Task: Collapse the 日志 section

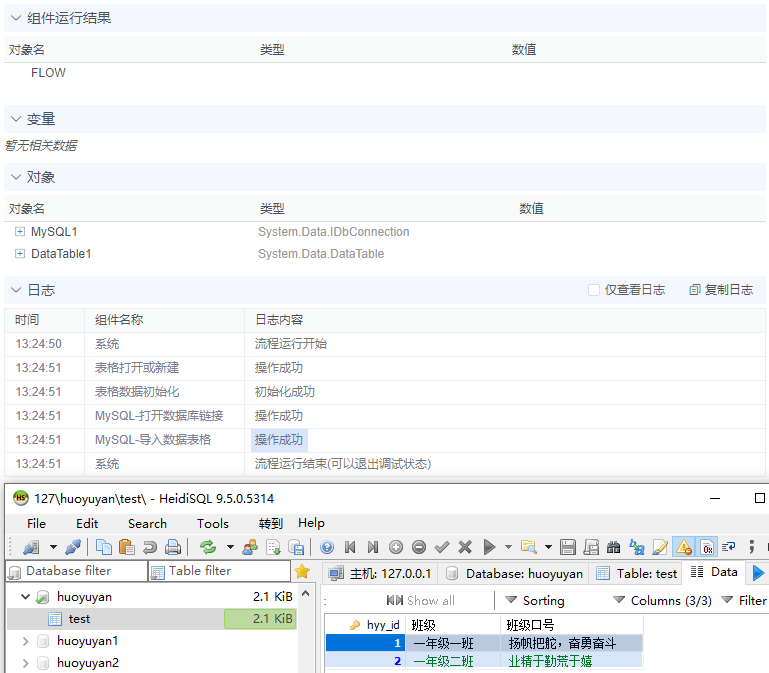Action: (x=16, y=290)
